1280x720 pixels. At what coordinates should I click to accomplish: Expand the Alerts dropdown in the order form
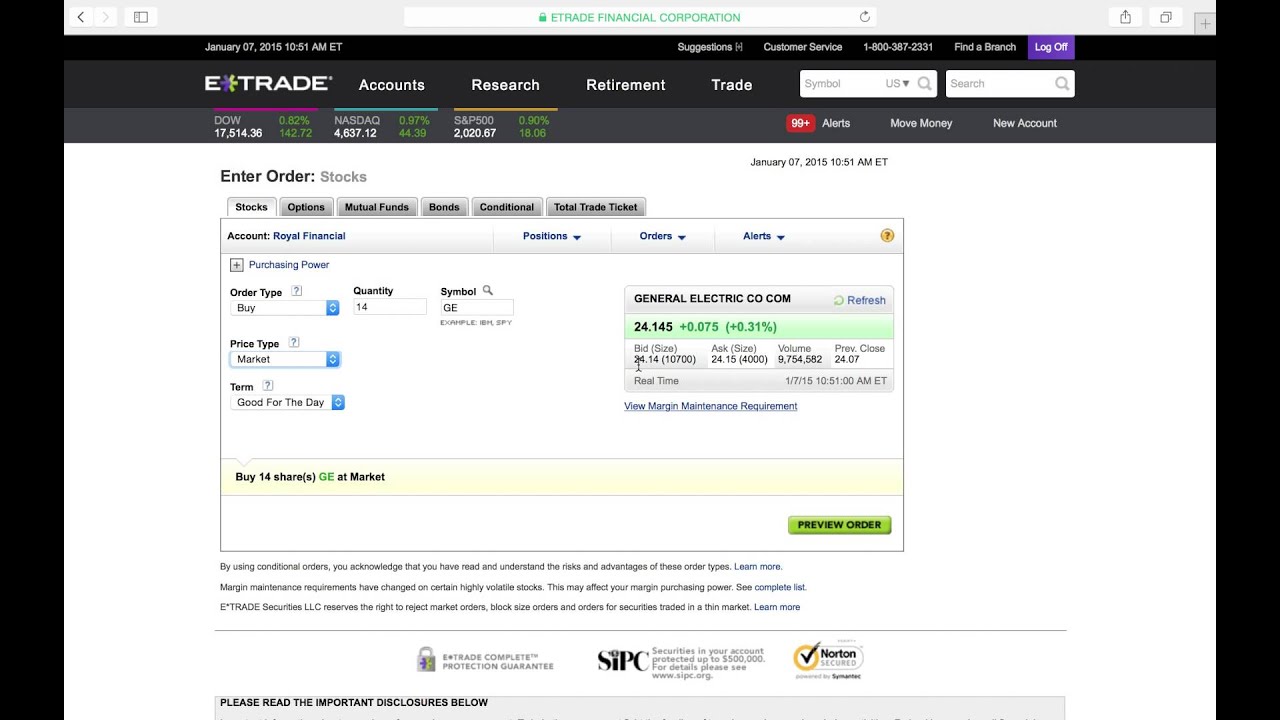pos(764,236)
